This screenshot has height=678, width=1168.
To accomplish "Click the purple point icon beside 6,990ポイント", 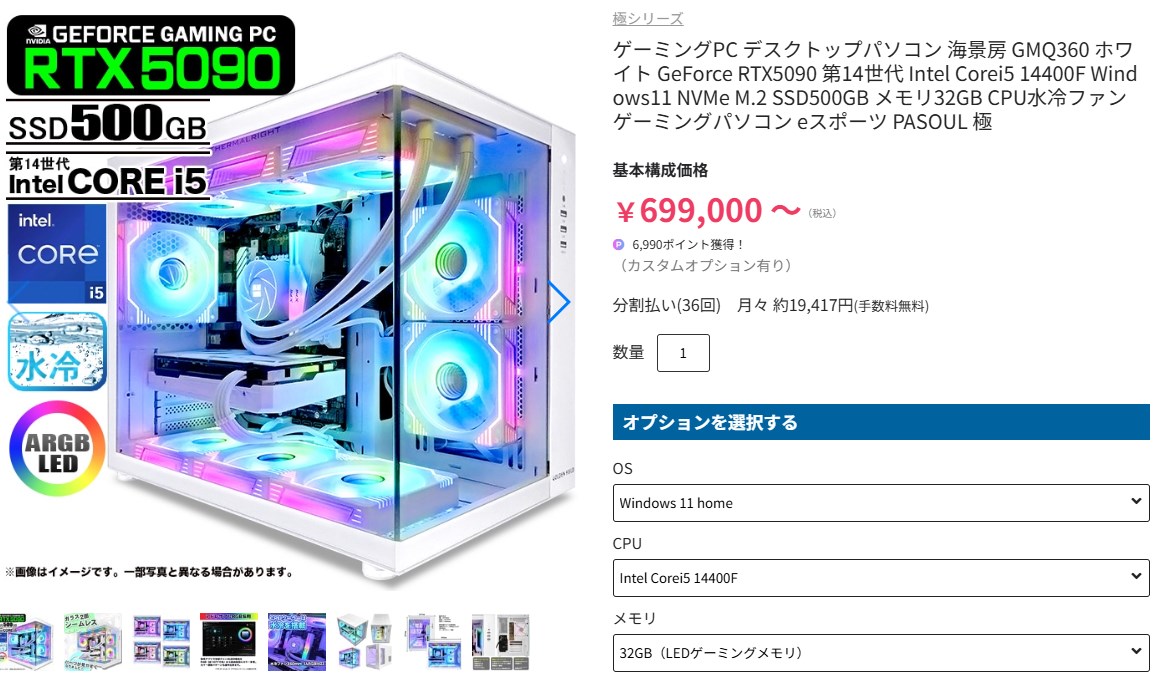I will click(x=618, y=244).
